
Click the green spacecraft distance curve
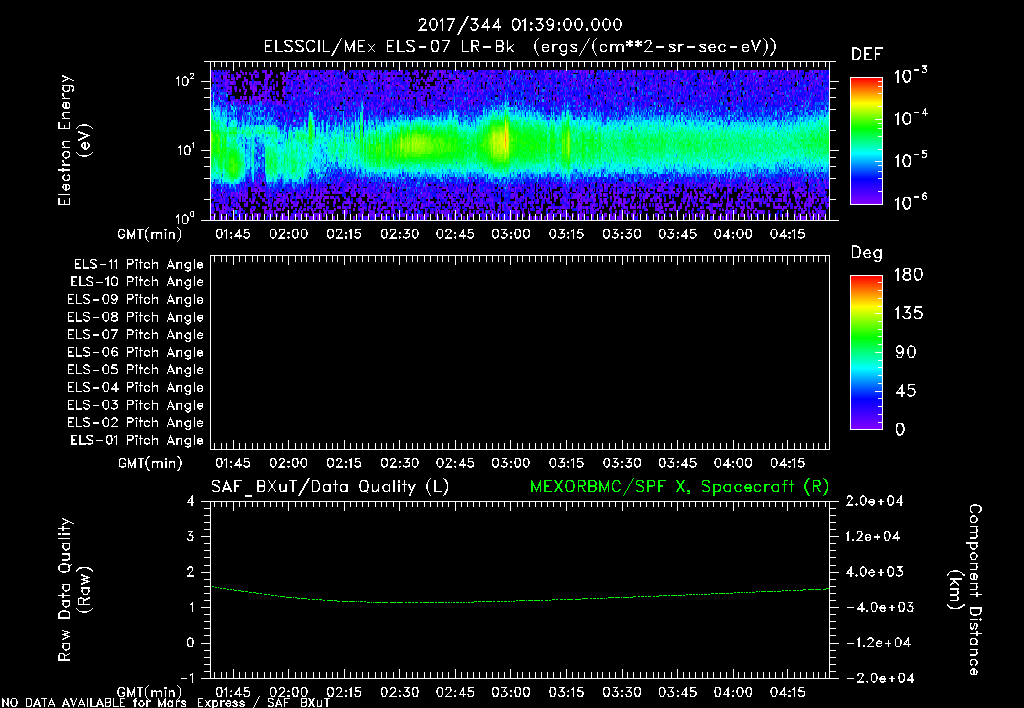520,601
